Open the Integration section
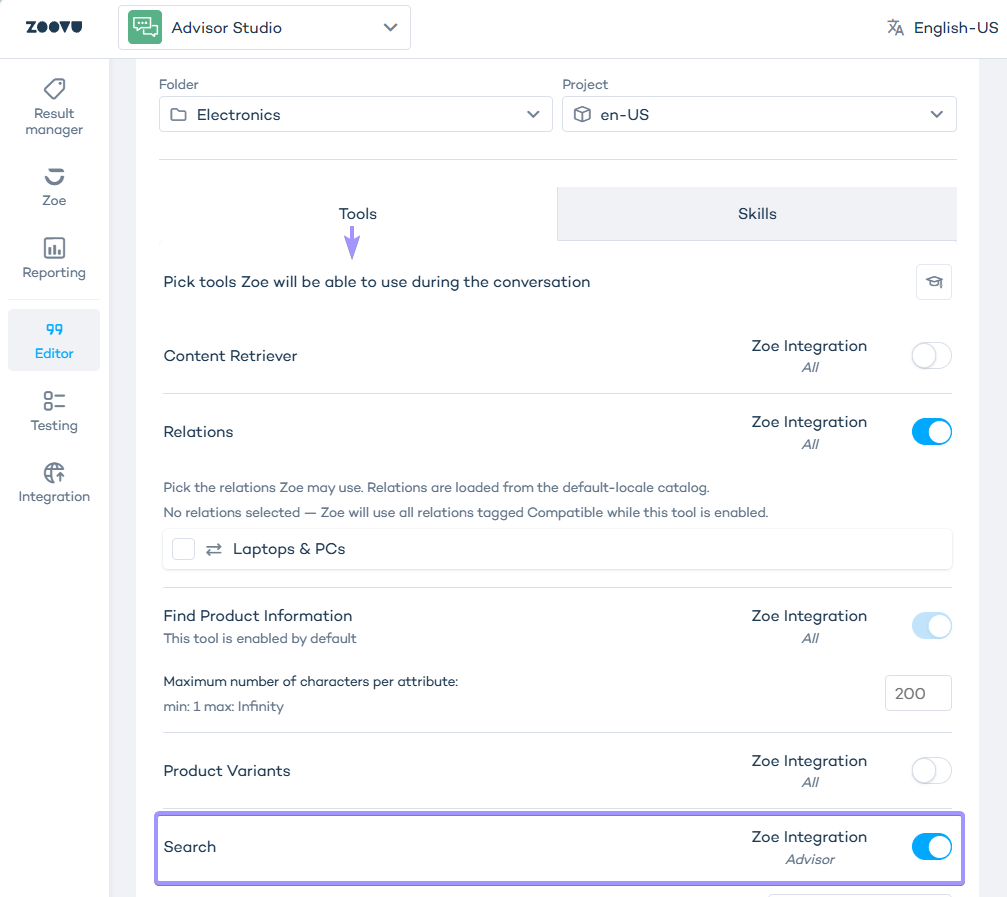 (x=54, y=483)
